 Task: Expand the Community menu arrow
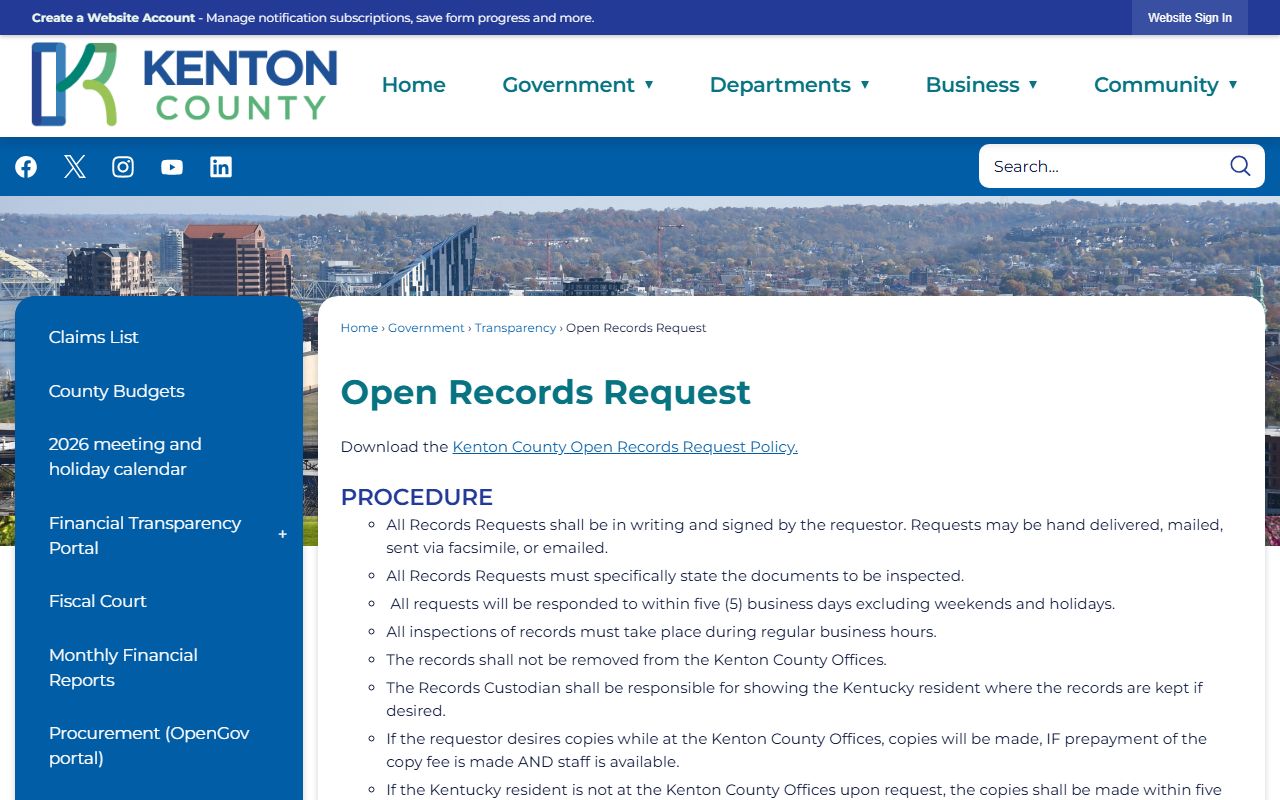pos(1233,85)
